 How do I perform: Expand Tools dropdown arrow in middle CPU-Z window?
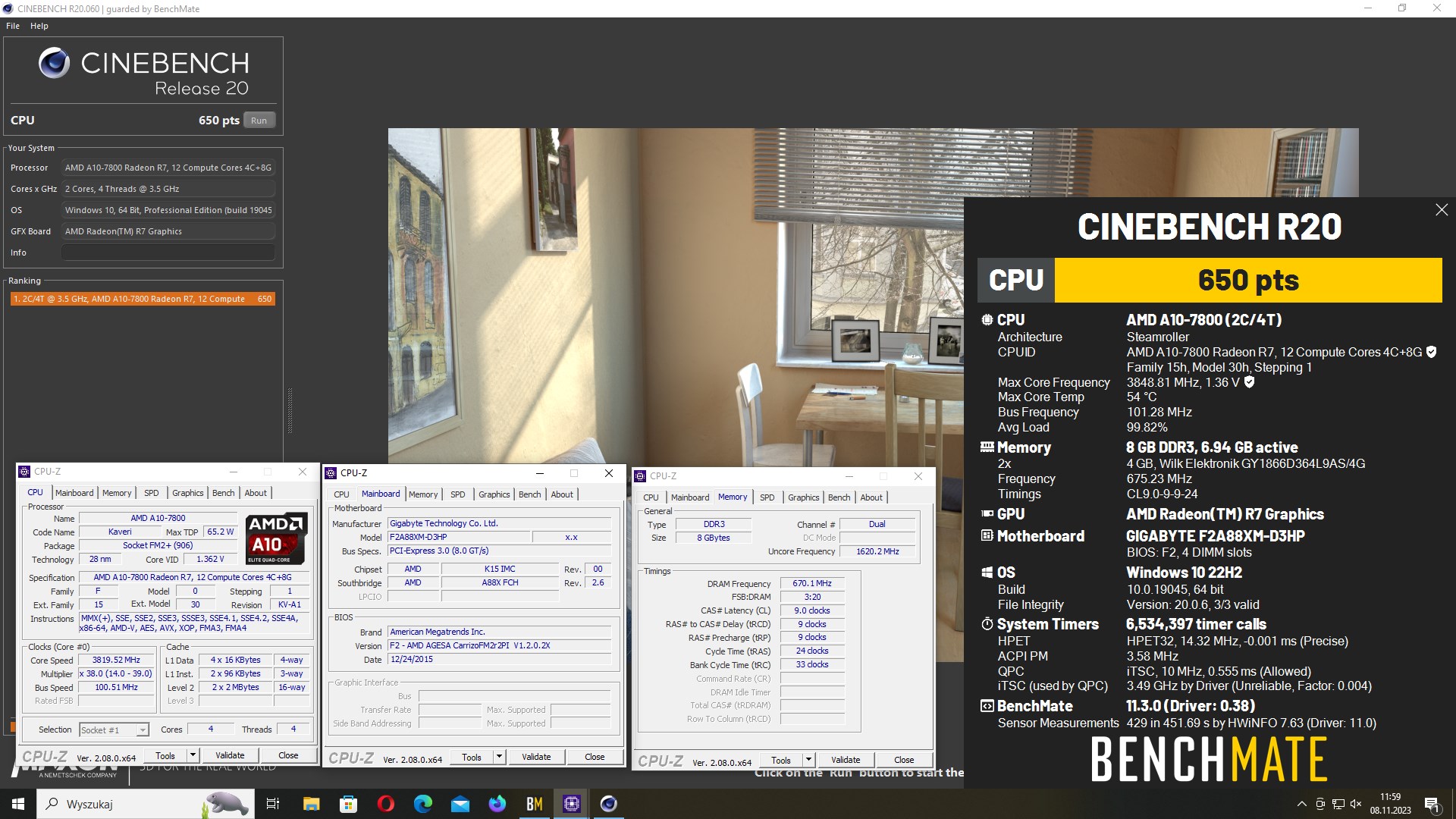pos(499,757)
